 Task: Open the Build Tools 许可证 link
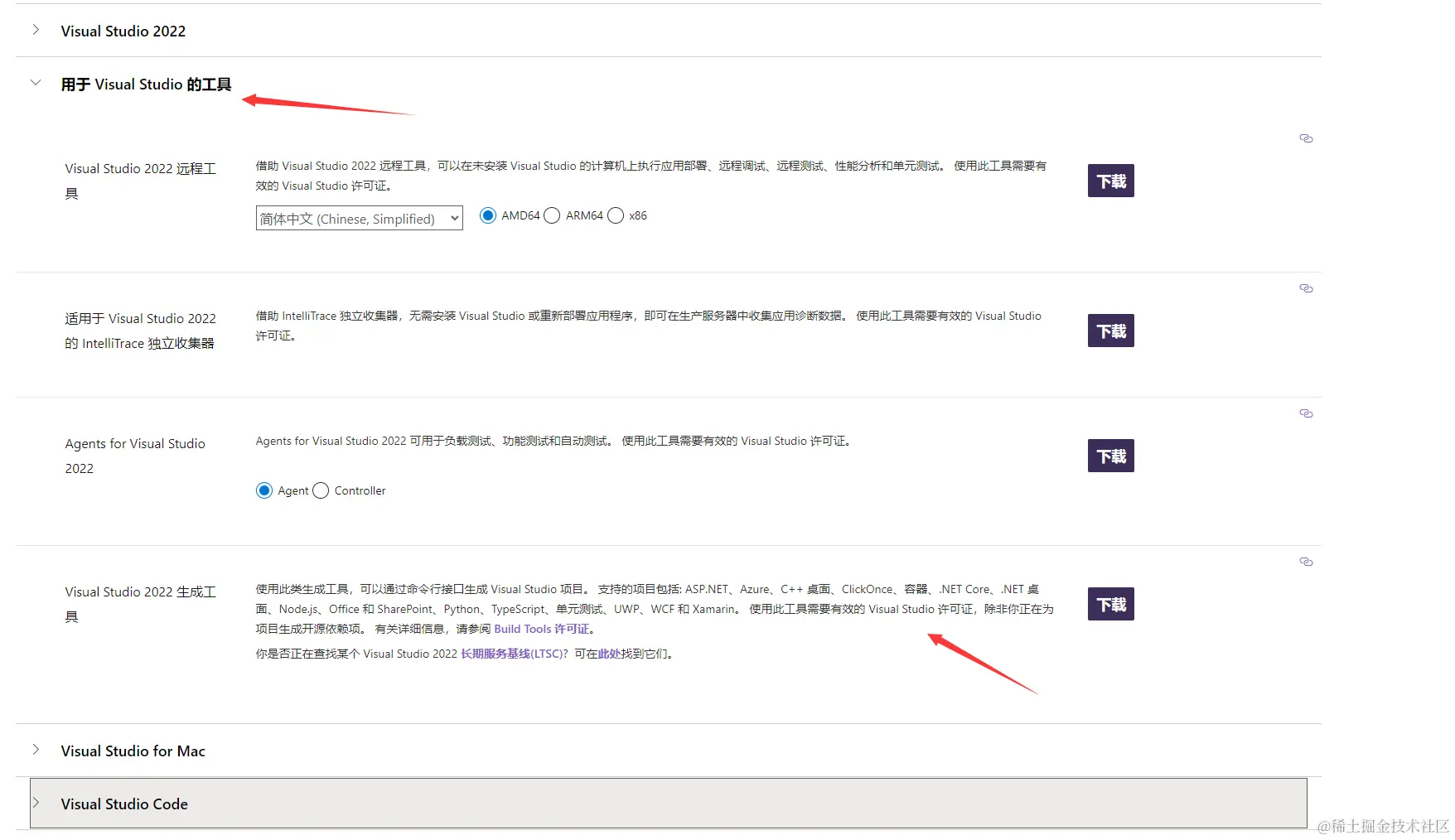542,629
